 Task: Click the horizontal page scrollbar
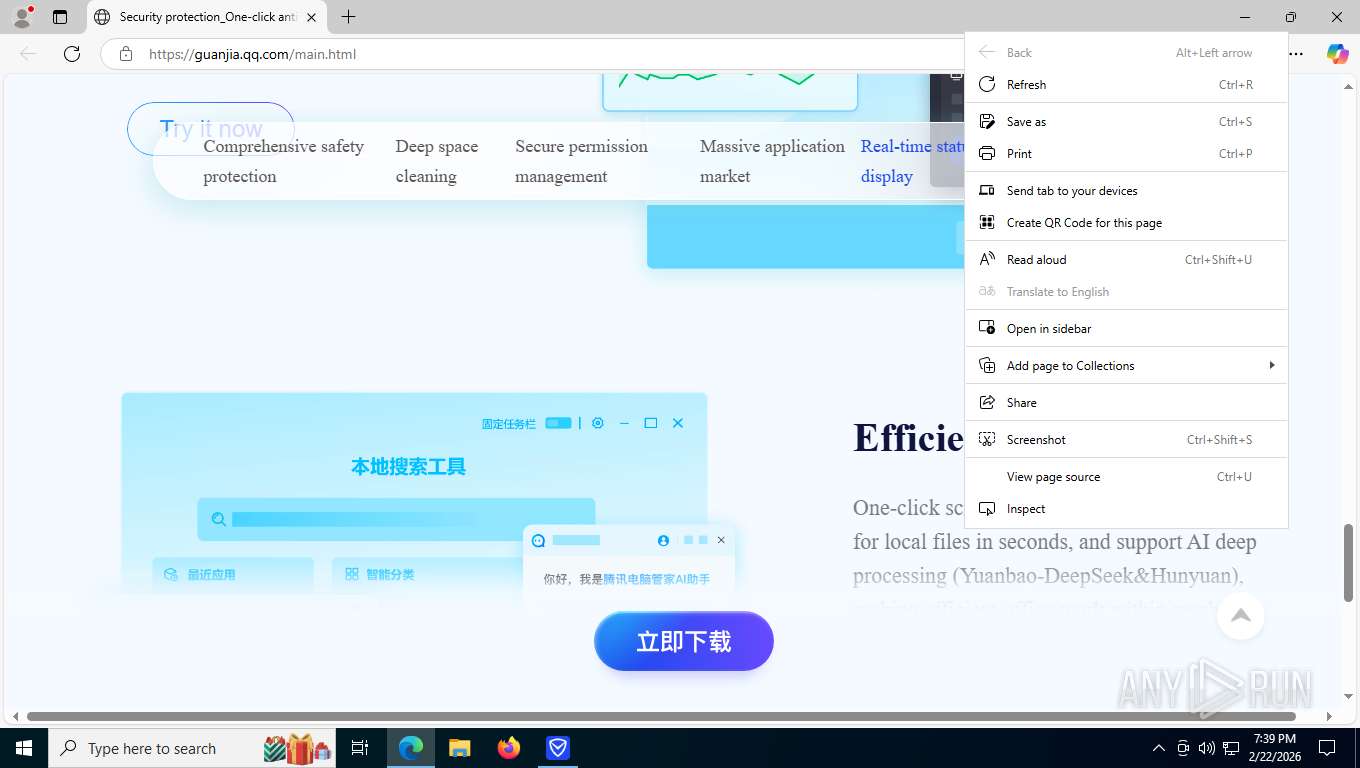pos(661,716)
